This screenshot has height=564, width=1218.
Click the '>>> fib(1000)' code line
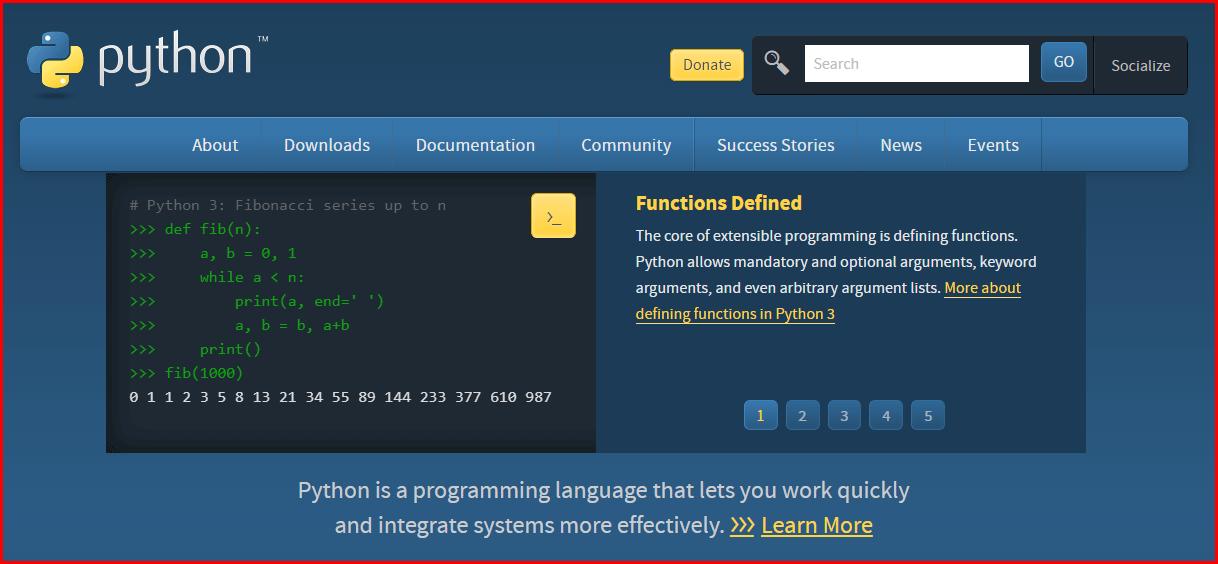click(186, 373)
